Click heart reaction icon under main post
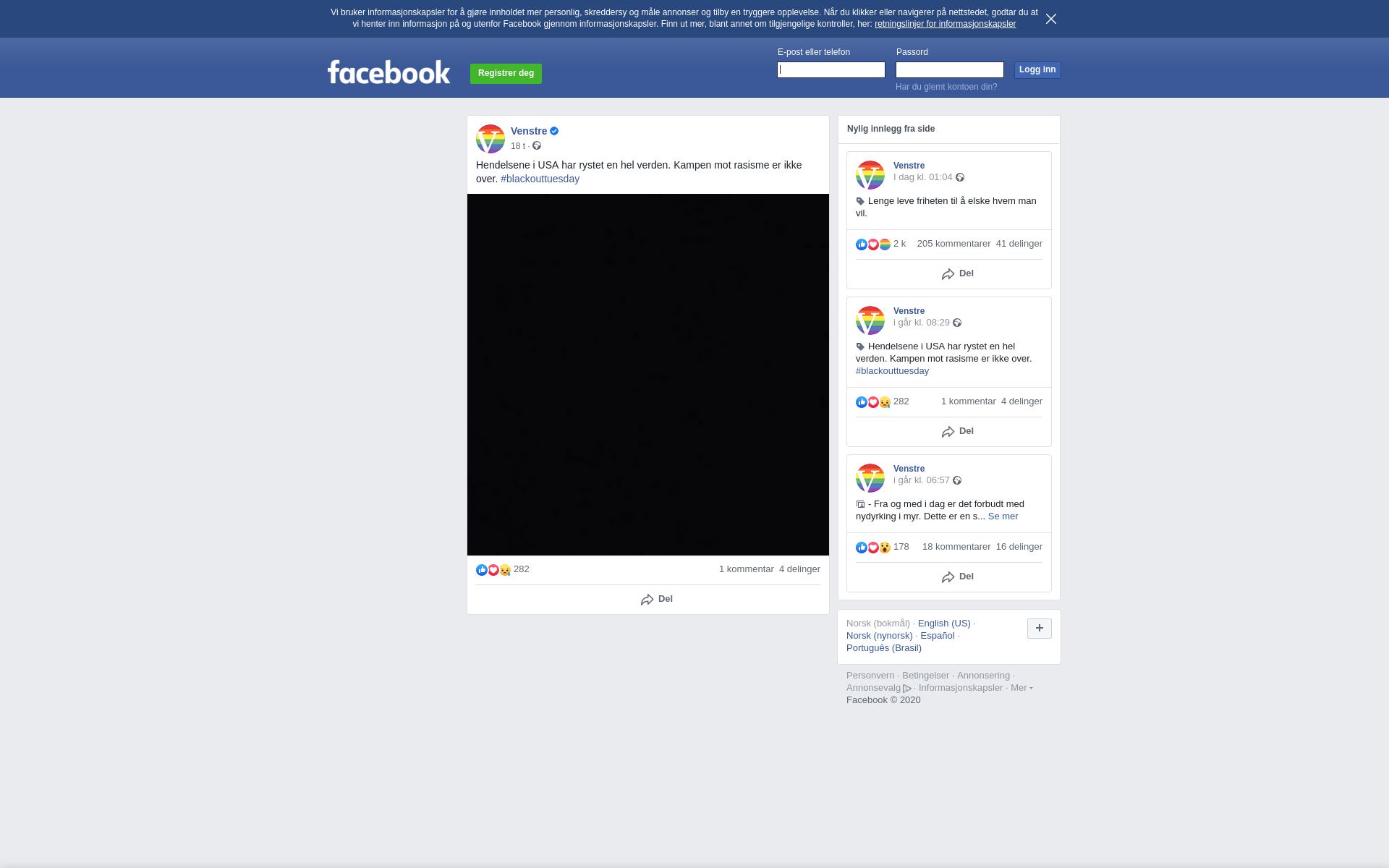Screen dimensions: 1389x868 point(493,570)
